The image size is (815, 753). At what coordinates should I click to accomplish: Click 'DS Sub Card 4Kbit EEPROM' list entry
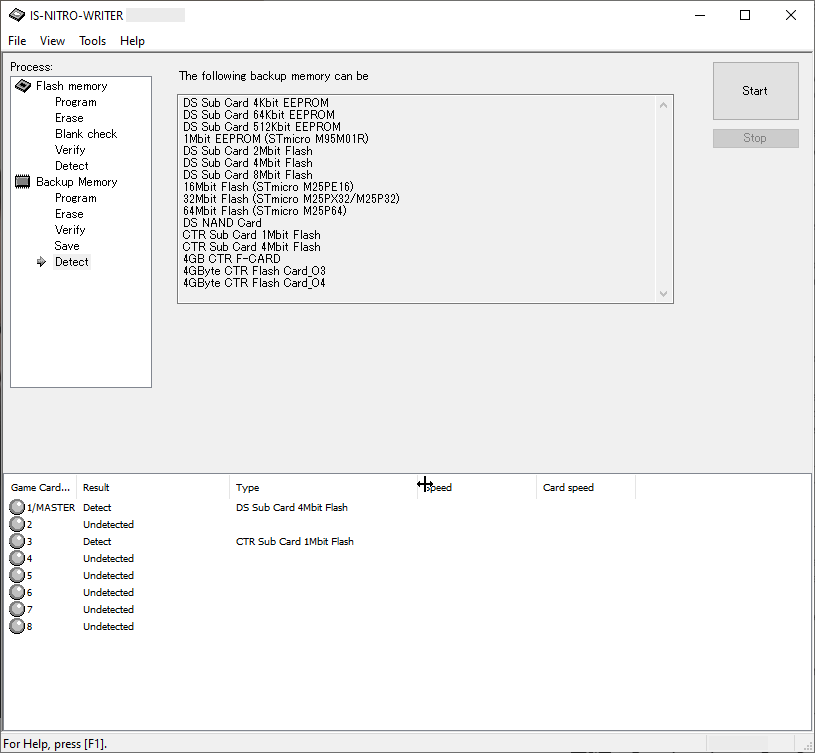[256, 103]
